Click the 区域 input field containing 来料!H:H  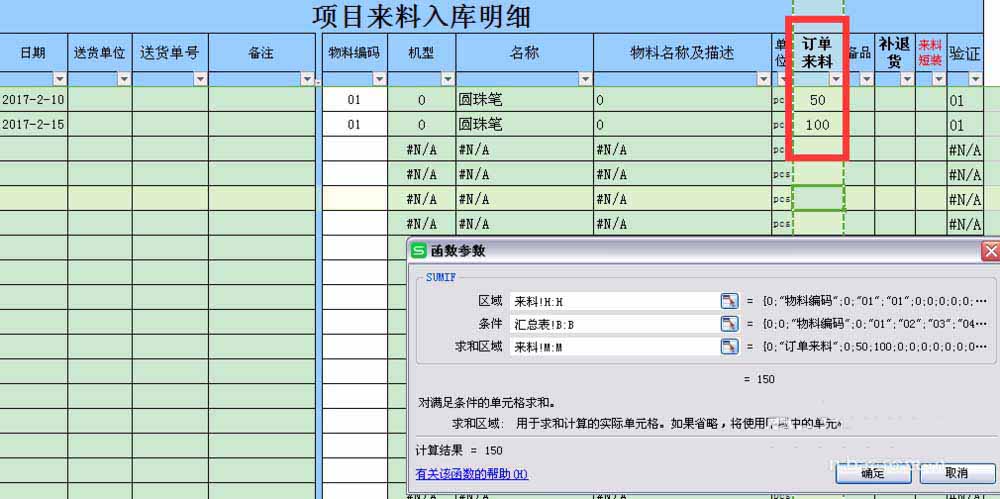pyautogui.click(x=612, y=301)
